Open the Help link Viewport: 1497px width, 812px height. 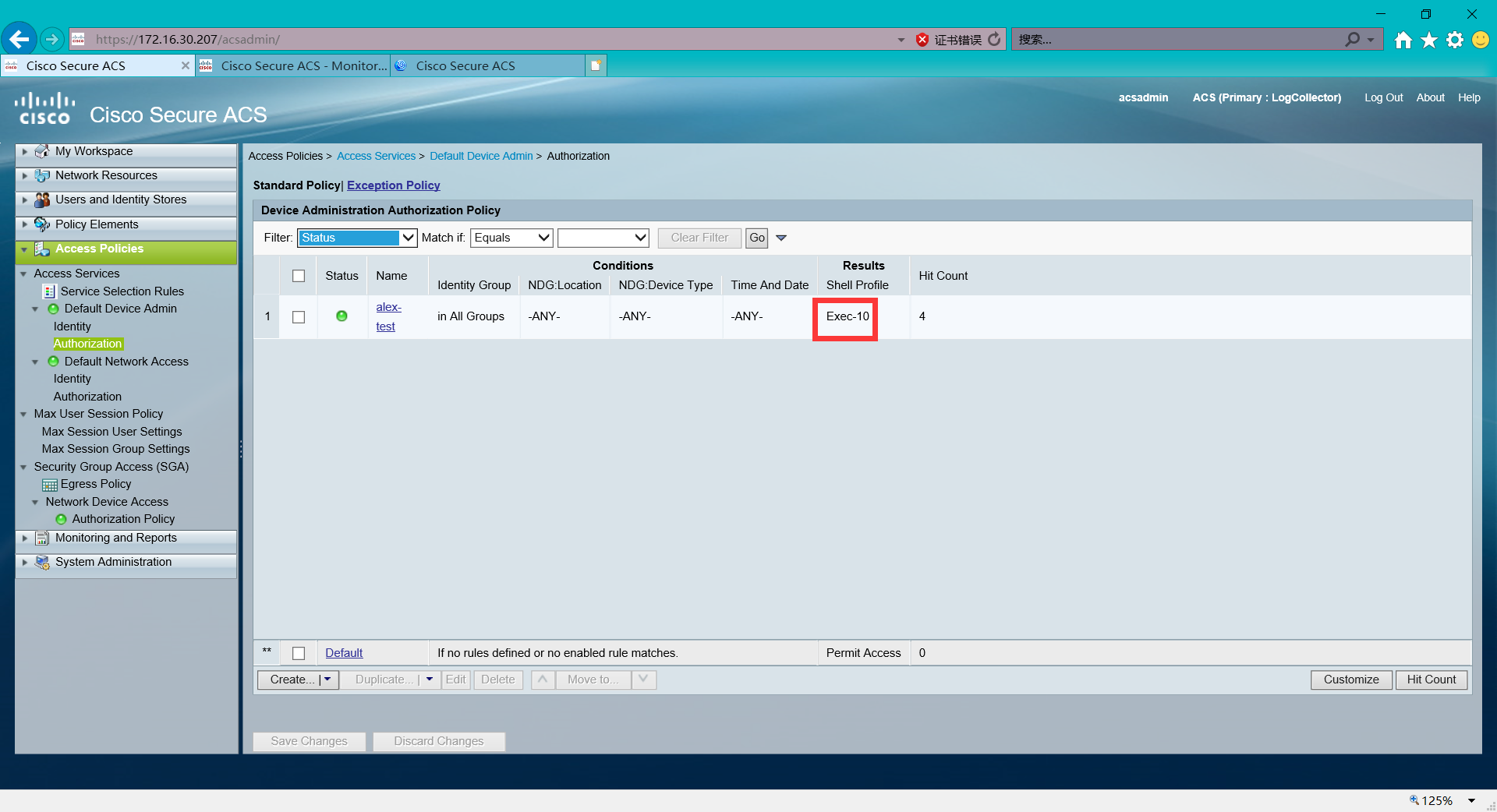[x=1470, y=97]
